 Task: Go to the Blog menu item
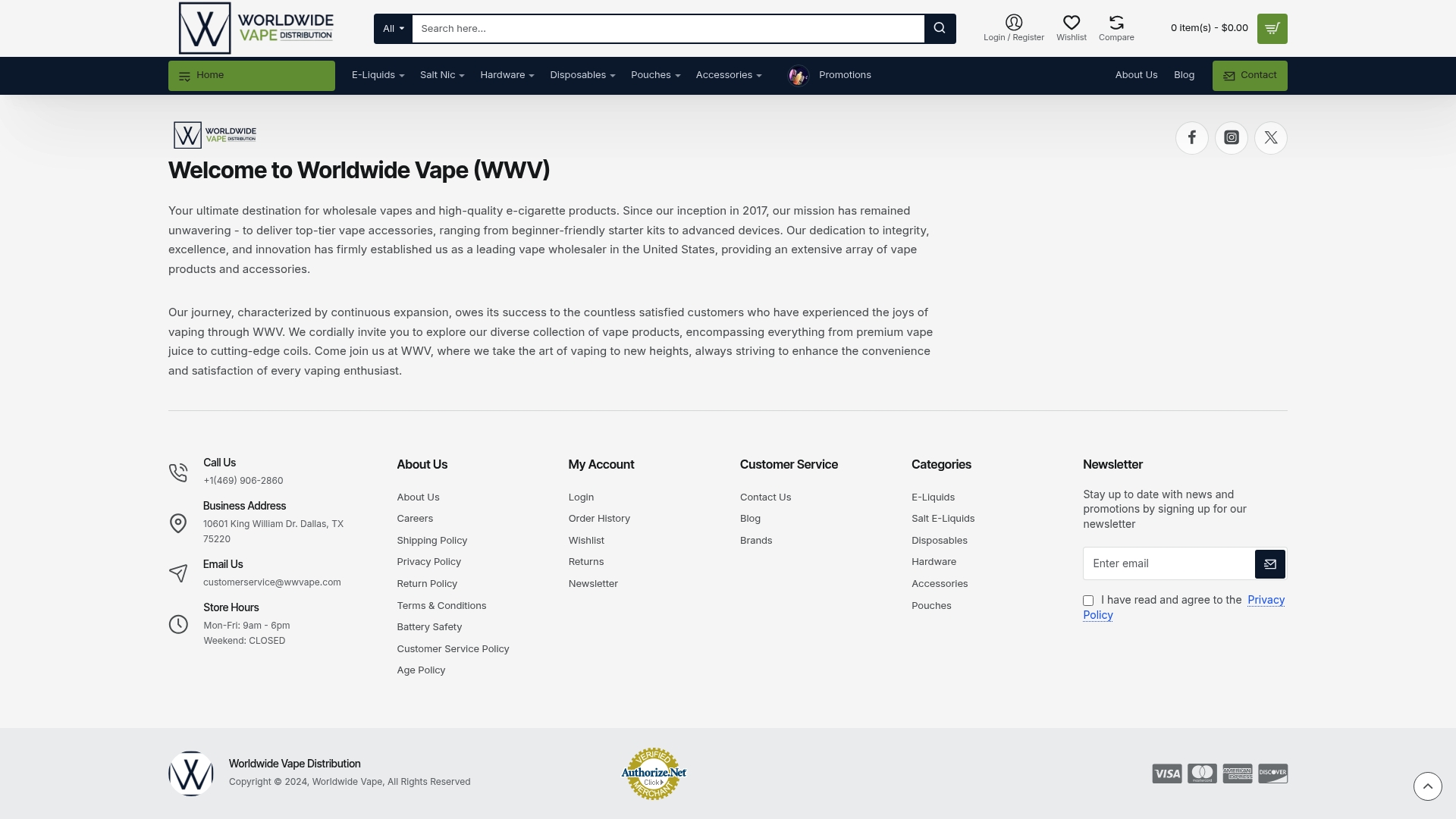click(1184, 75)
